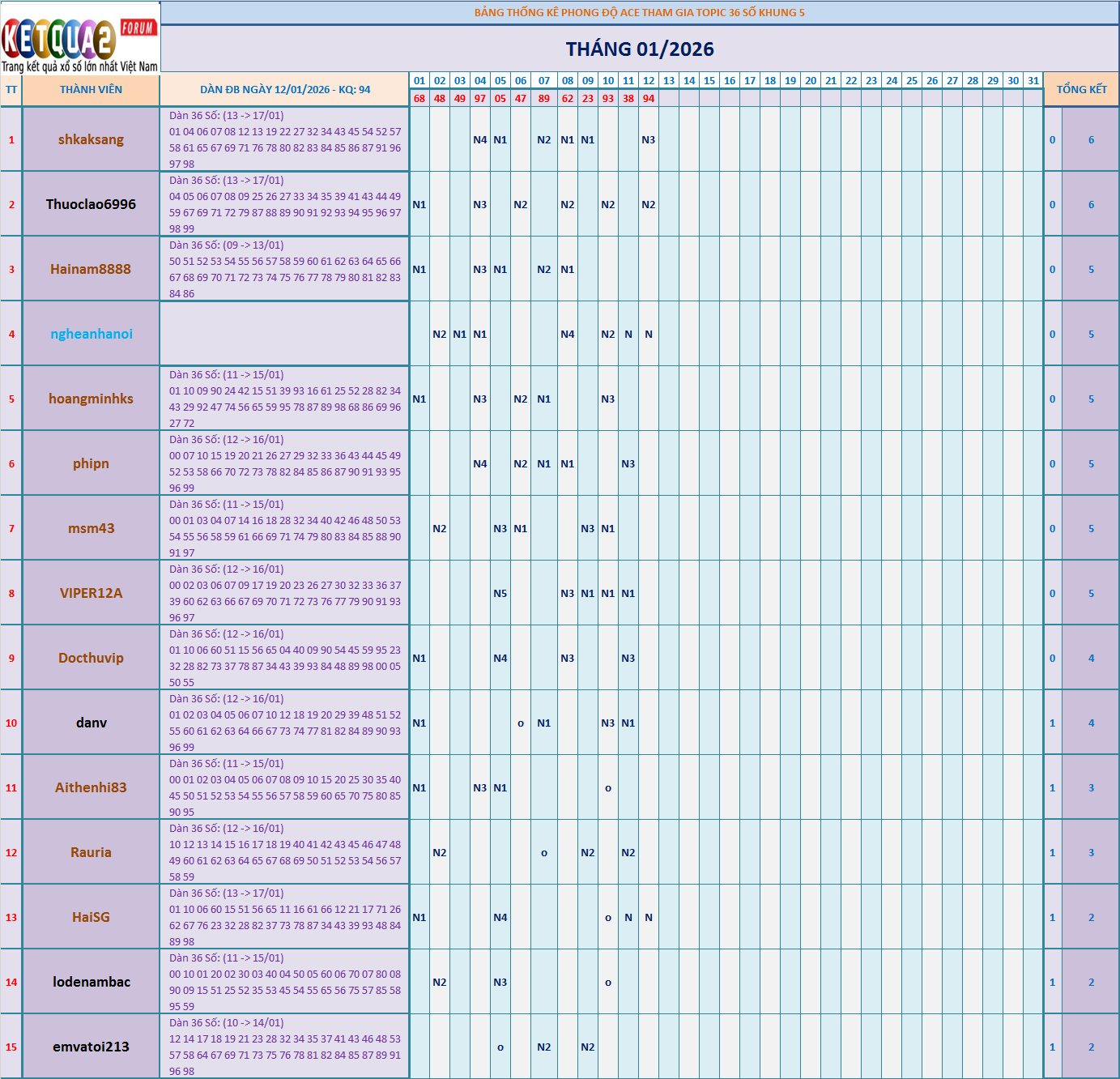Click the BẢNG THỐNG KÊ banner title
1120x1079 pixels.
[639, 12]
